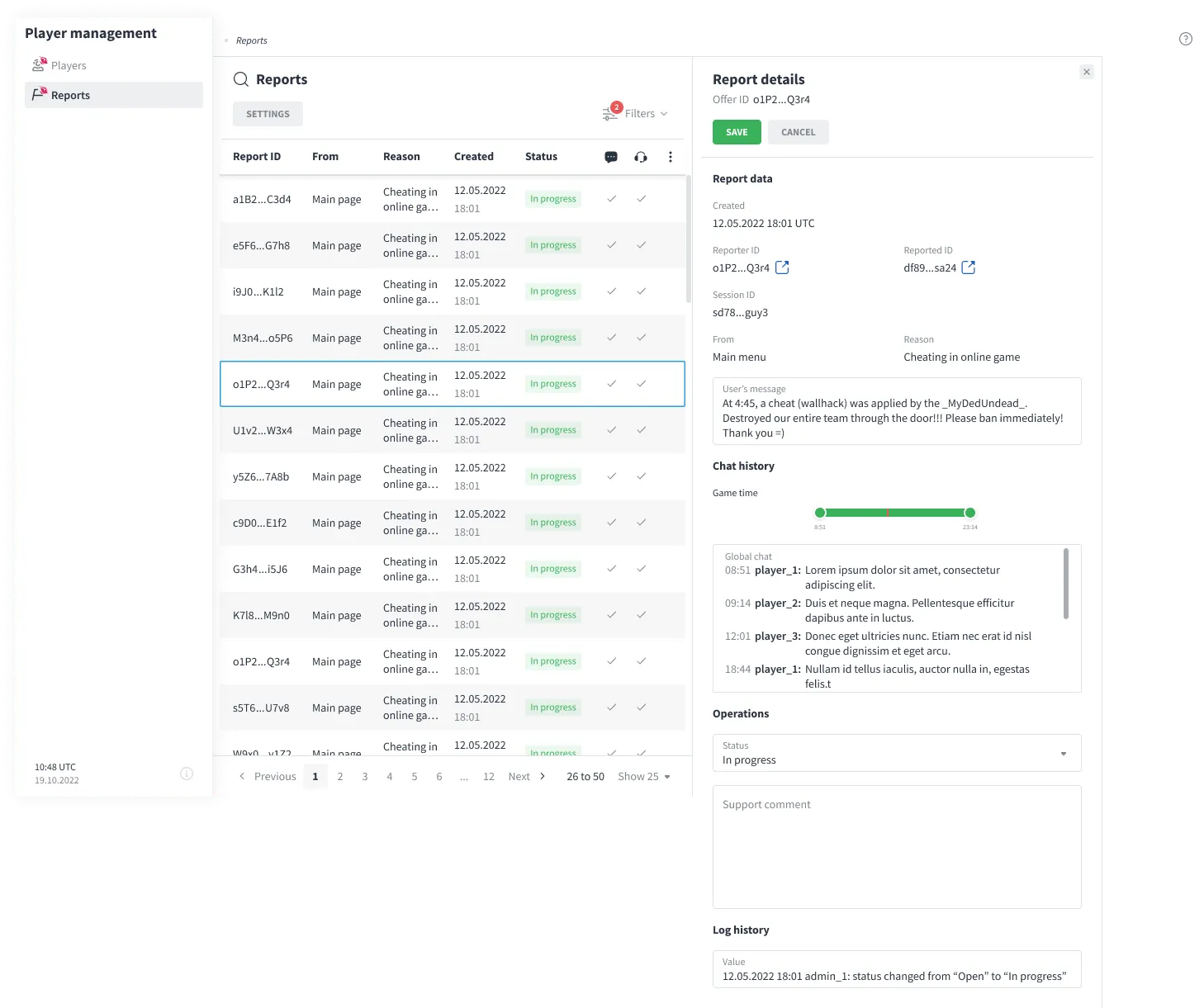This screenshot has height=1008, width=1204.
Task: Click chat checkmark in row U1v2...W3x4
Action: 611,430
